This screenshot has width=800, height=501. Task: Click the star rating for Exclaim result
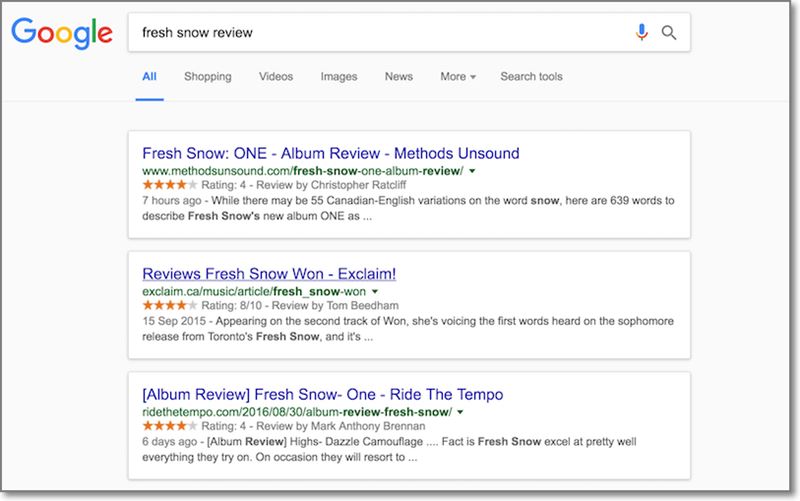click(169, 305)
